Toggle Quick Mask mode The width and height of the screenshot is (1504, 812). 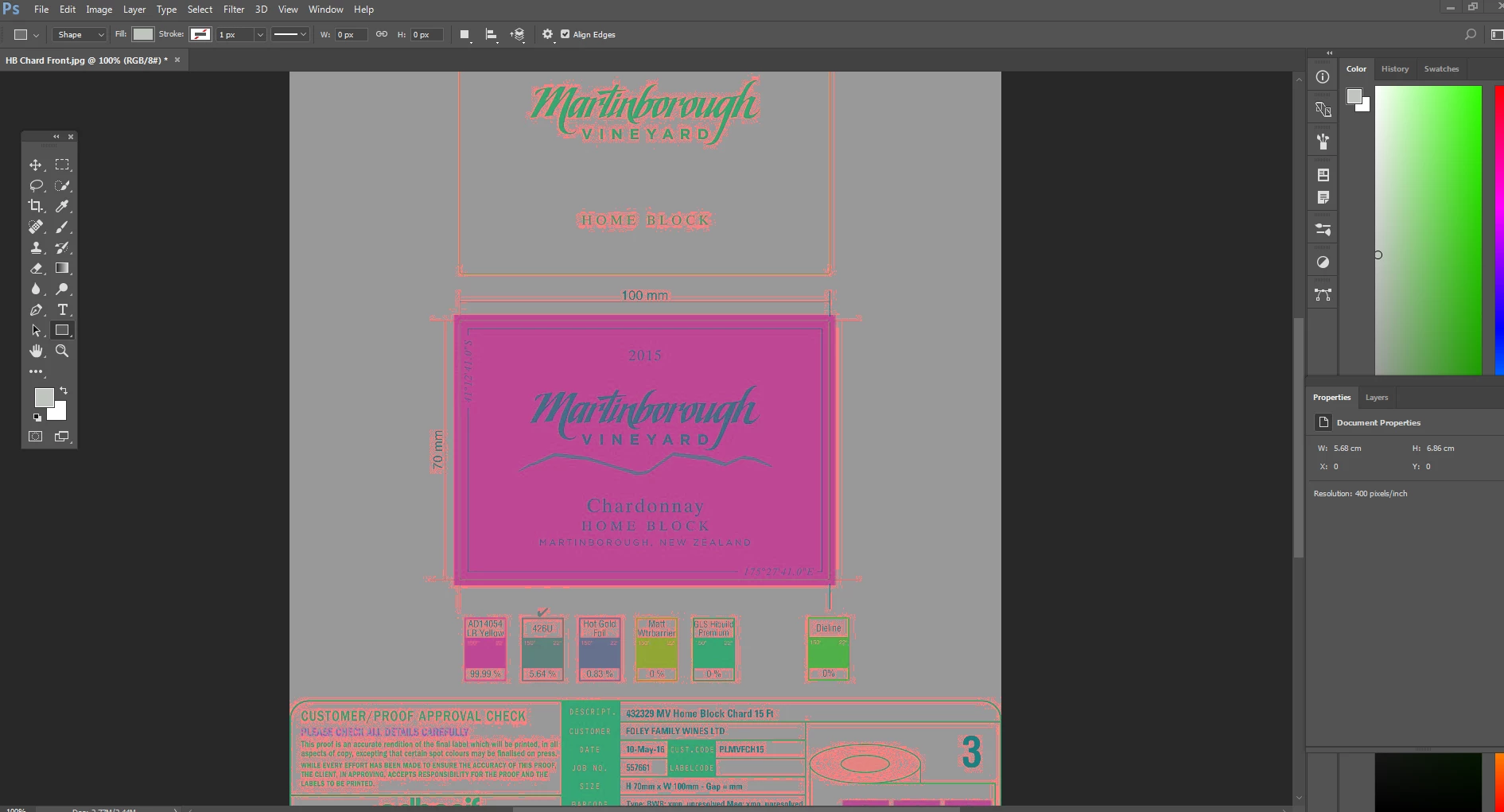pos(36,437)
